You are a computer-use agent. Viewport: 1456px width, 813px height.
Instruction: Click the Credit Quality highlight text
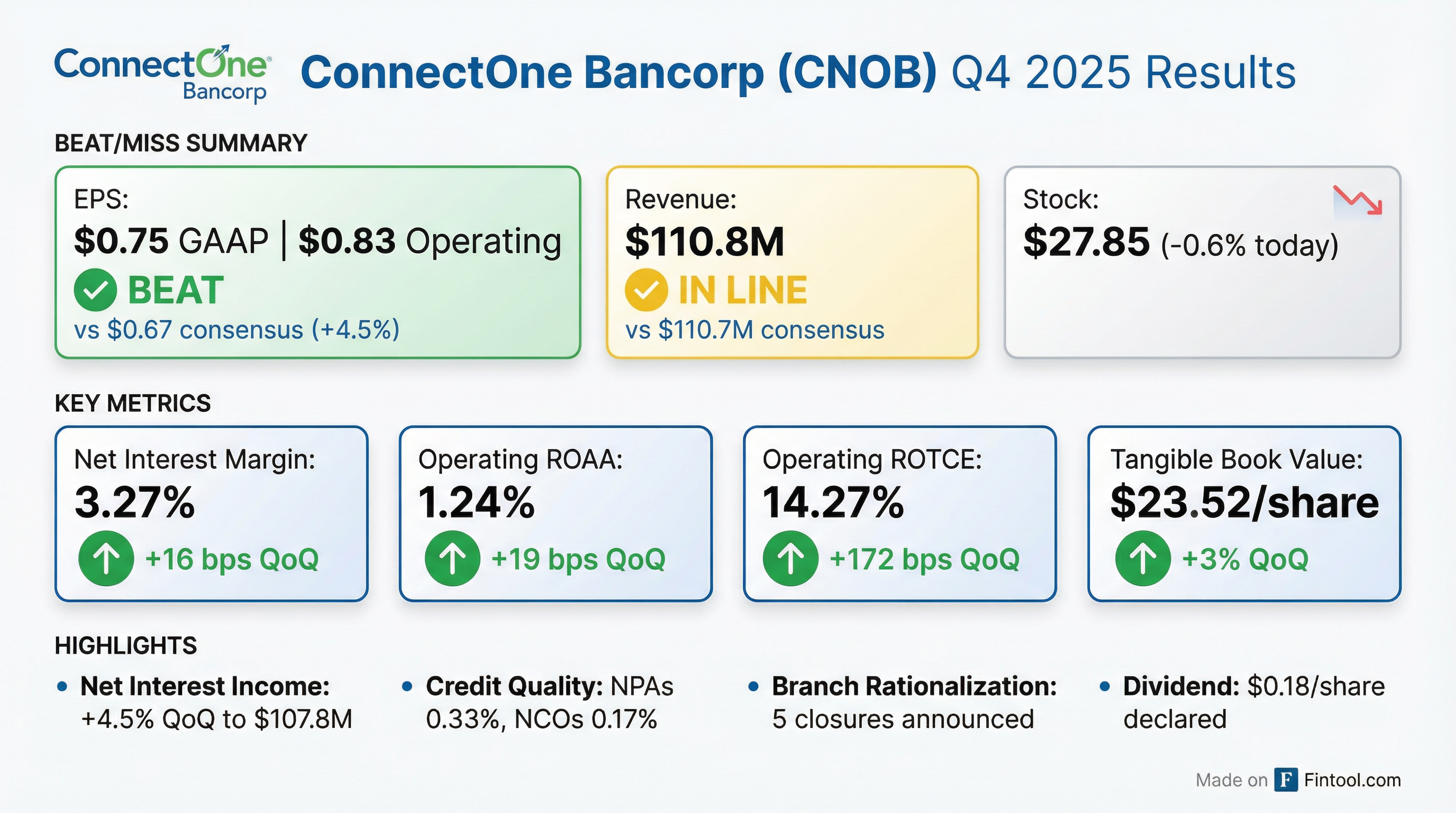tap(548, 703)
